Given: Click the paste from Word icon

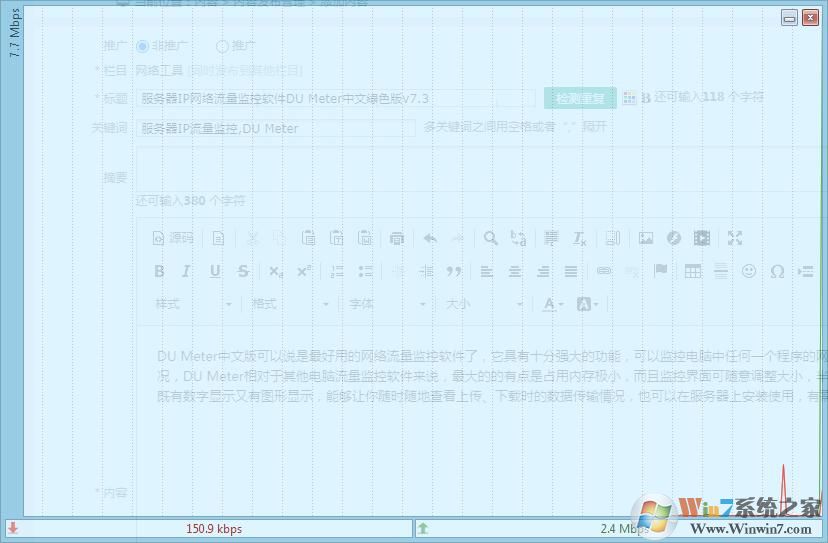Looking at the screenshot, I should pyautogui.click(x=365, y=238).
